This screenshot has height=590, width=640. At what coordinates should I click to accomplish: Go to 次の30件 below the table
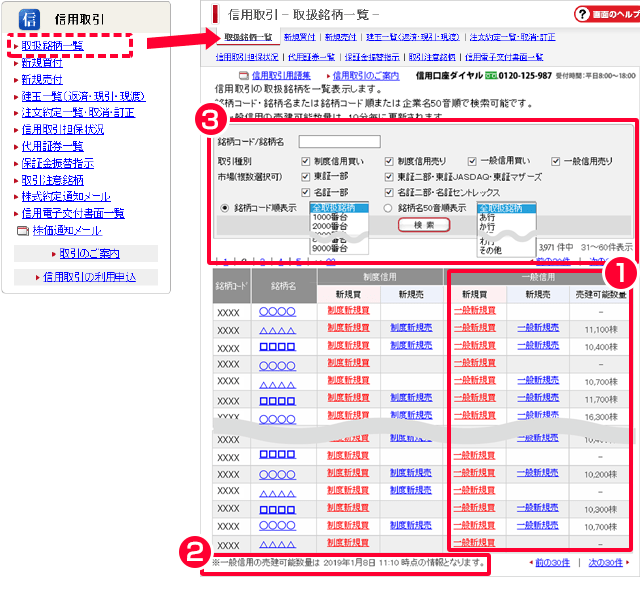pyautogui.click(x=605, y=563)
